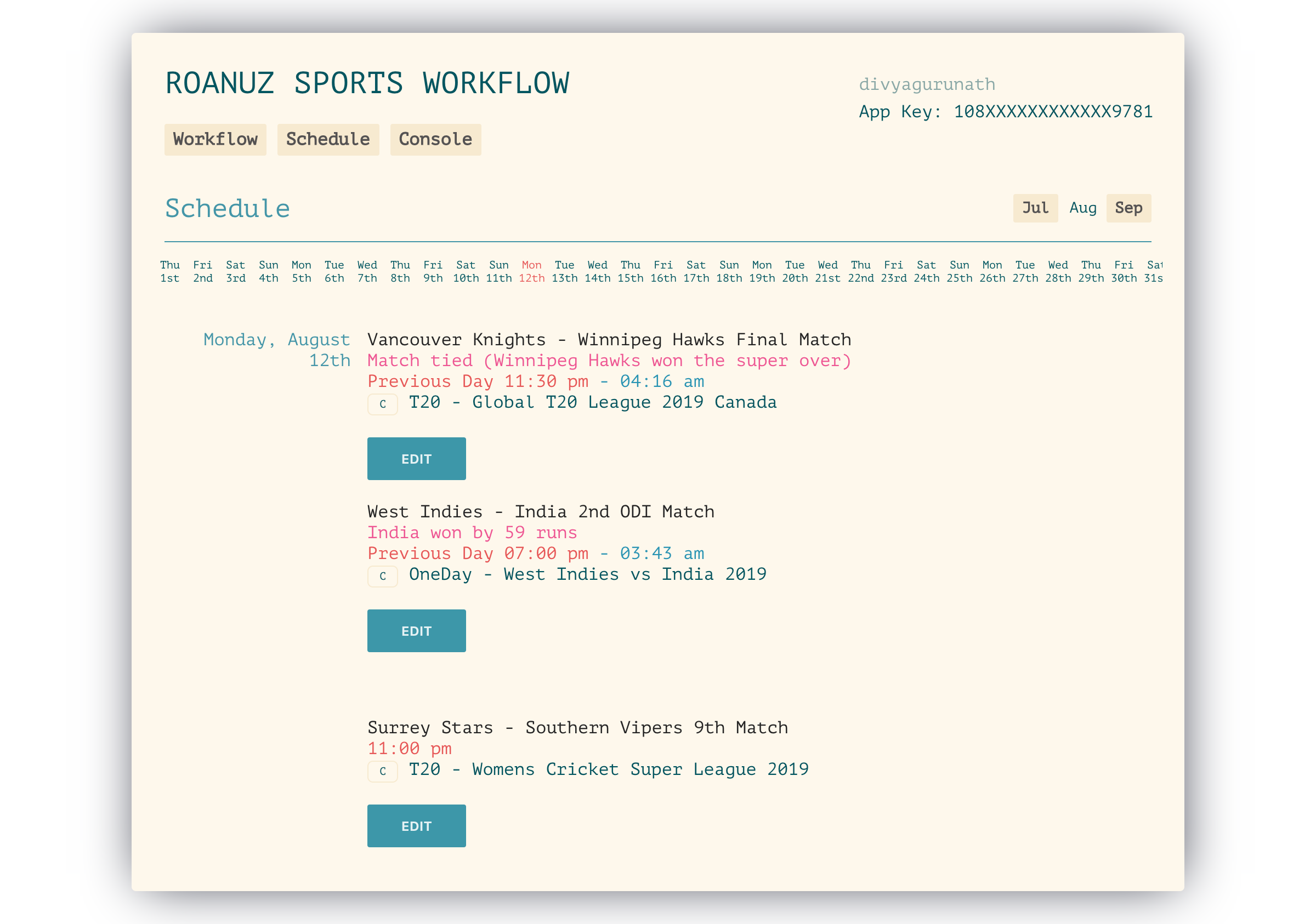Viewport: 1316px width, 924px height.
Task: Click the 11:00 pm match time
Action: coord(409,749)
